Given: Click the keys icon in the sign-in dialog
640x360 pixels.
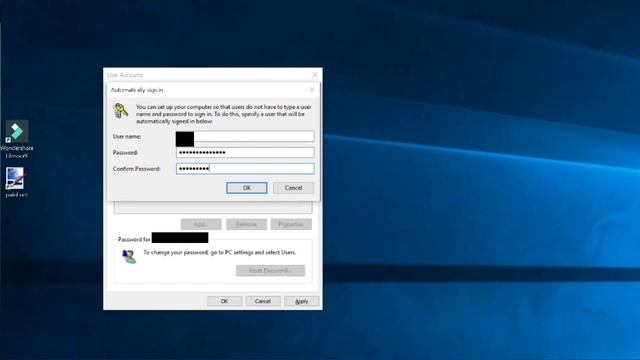Looking at the screenshot, I should [120, 111].
